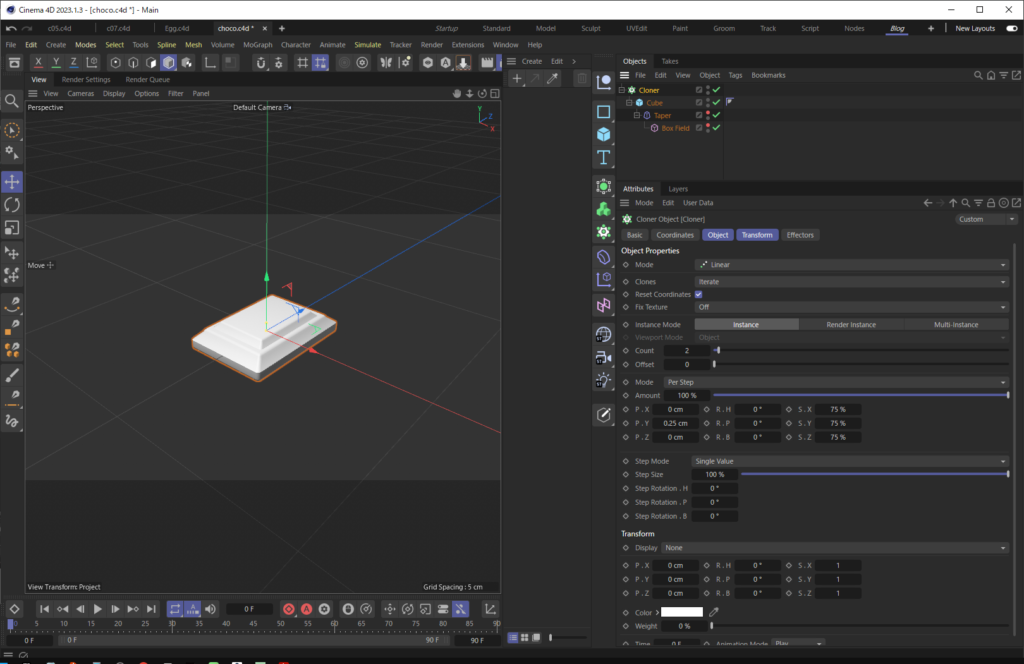
Task: Click the Cloner object icon in Objects panel
Action: [631, 89]
